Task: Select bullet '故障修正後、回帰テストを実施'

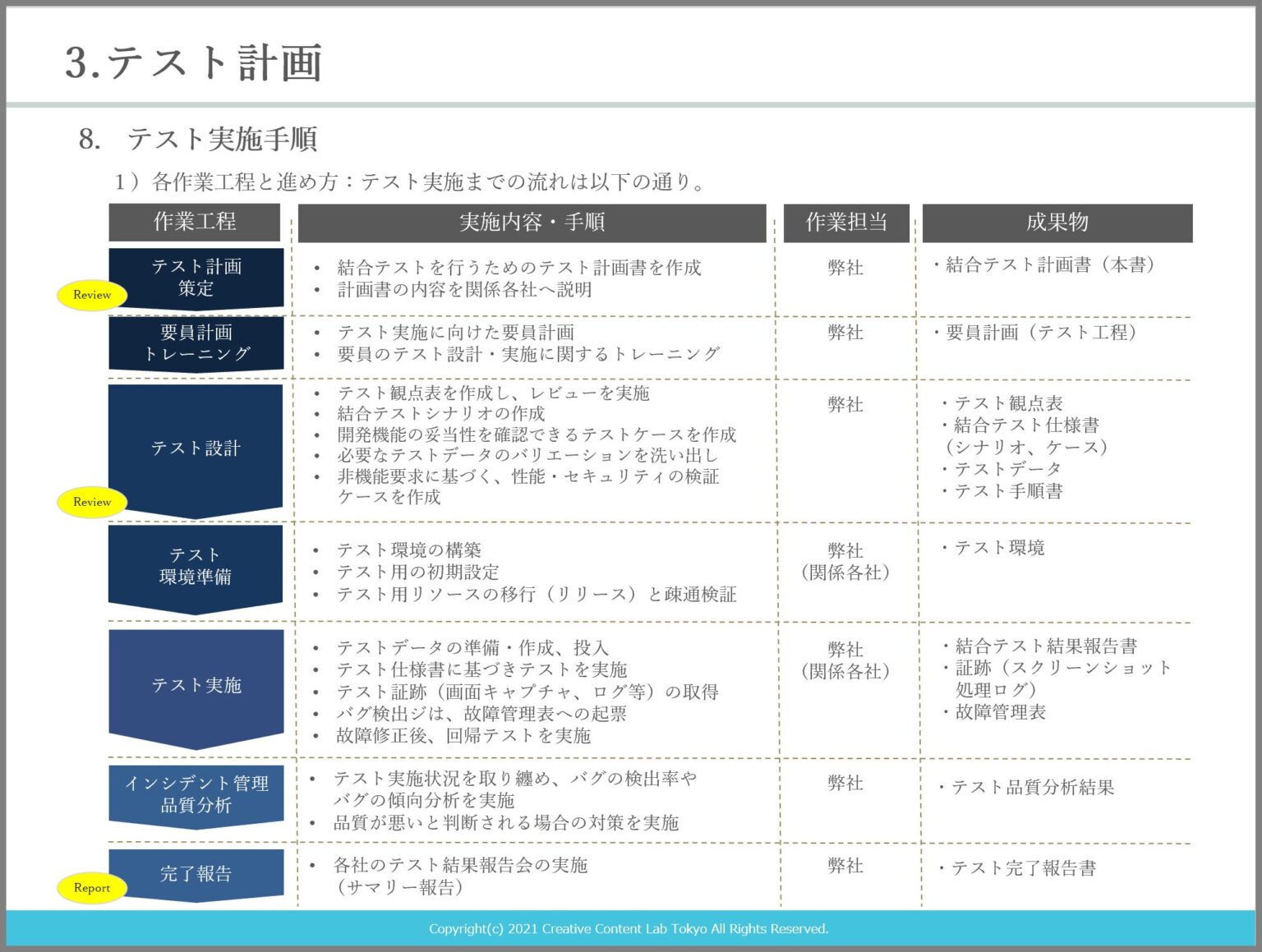Action: pyautogui.click(x=463, y=736)
